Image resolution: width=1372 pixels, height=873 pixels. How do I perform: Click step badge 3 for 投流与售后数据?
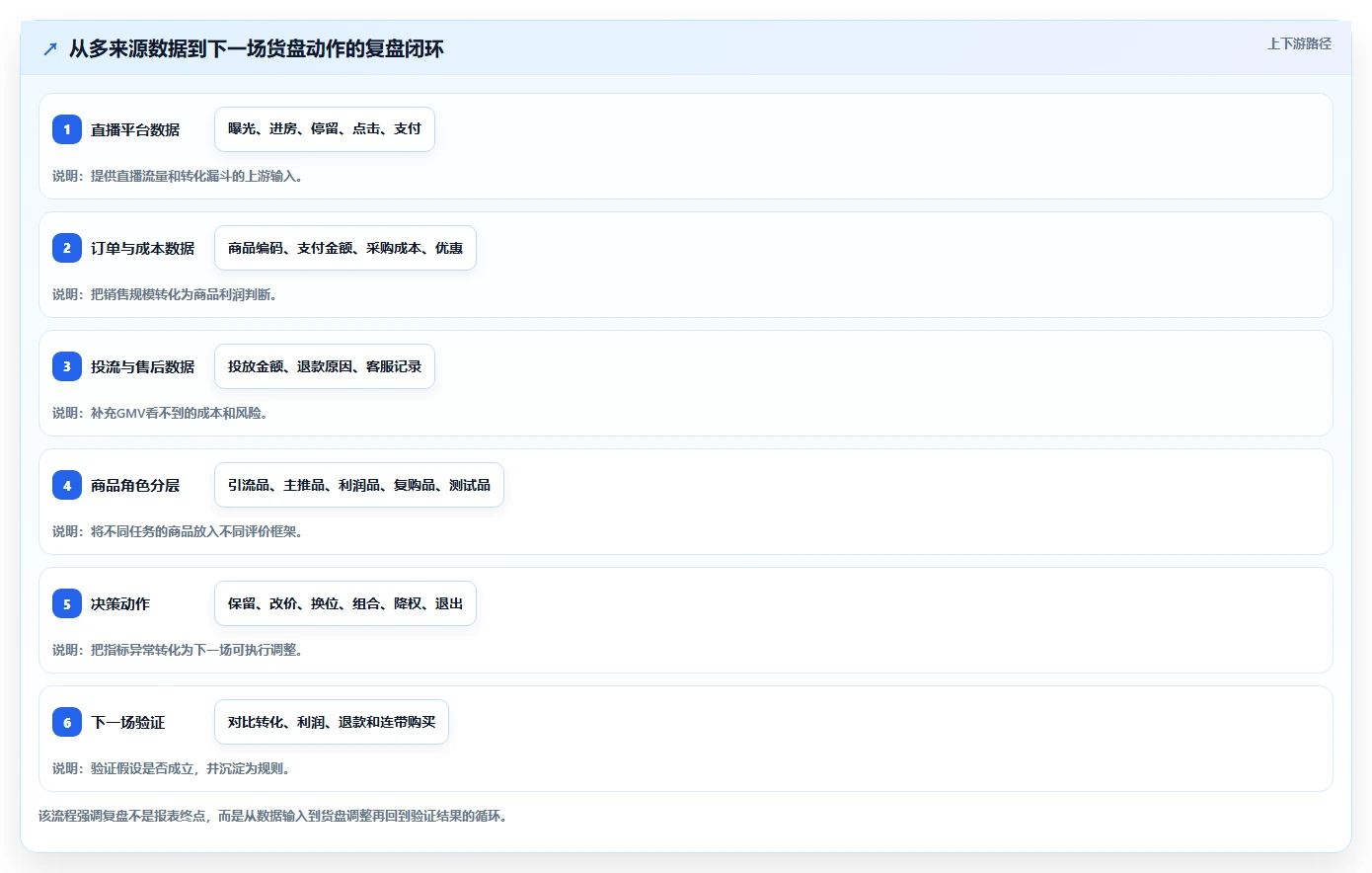point(67,366)
